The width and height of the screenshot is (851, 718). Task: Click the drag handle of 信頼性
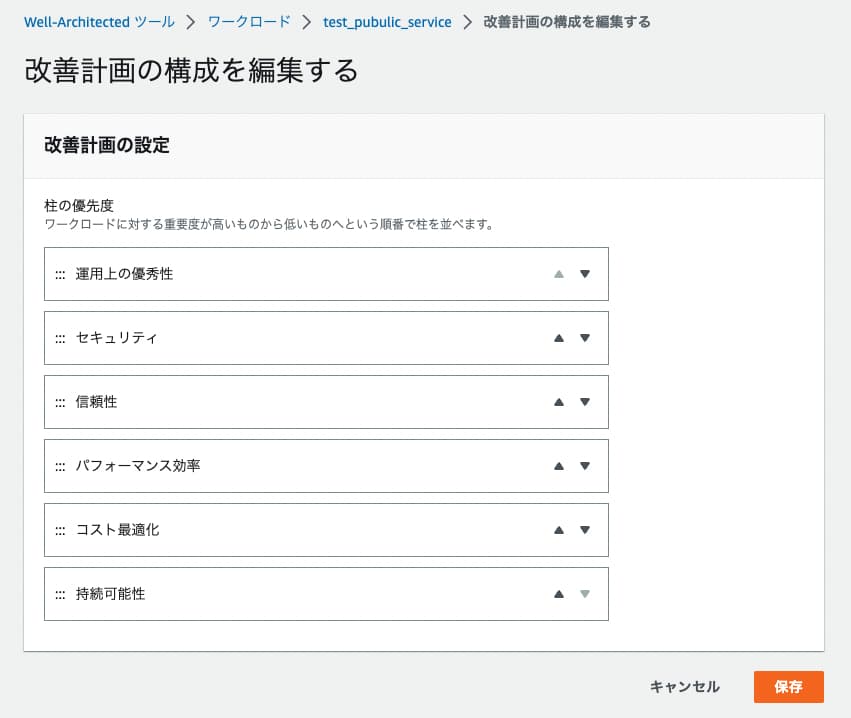click(x=60, y=403)
